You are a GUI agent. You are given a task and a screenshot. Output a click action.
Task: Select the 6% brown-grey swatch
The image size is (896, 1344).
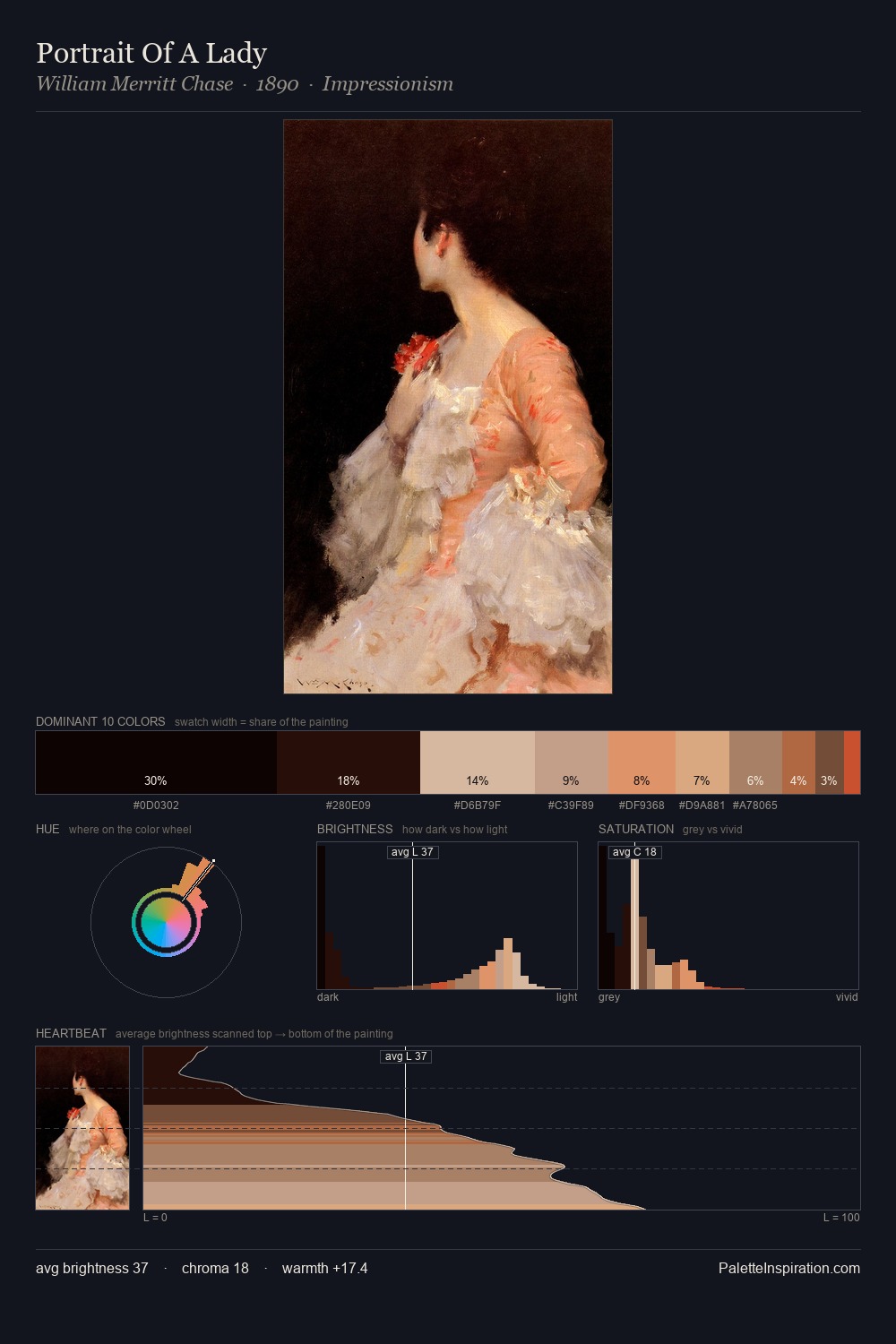[755, 762]
